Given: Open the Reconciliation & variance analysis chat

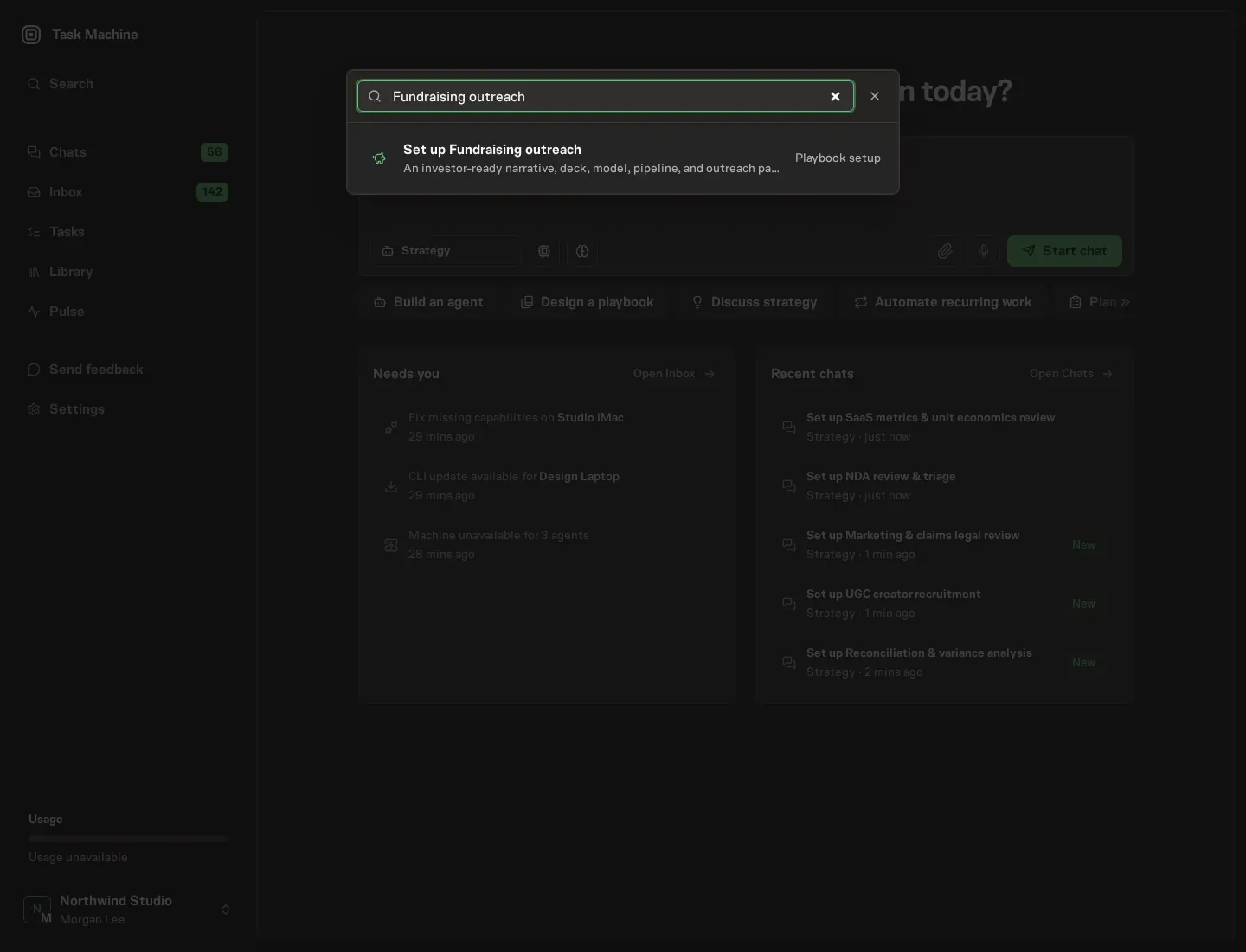Looking at the screenshot, I should 945,662.
